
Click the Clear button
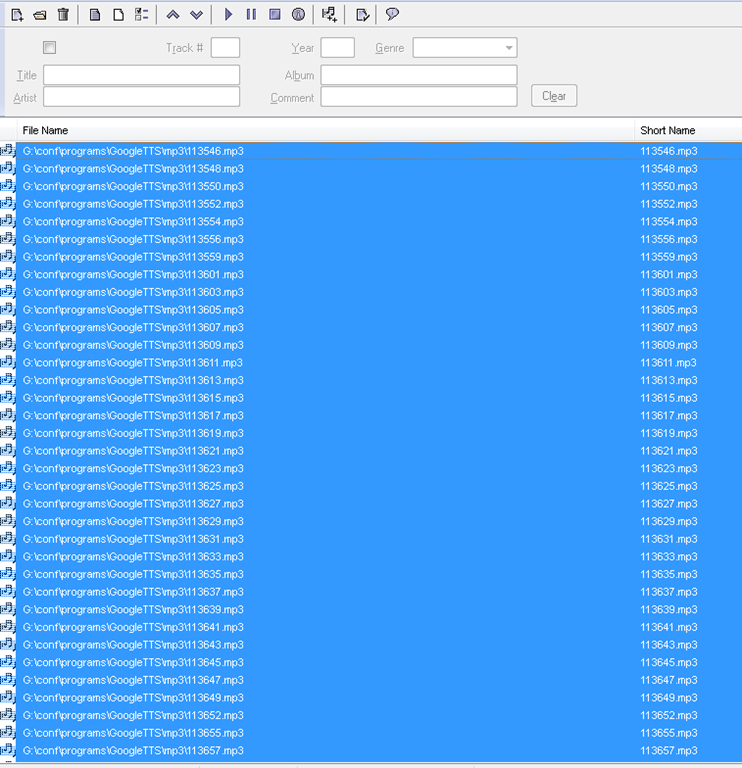pyautogui.click(x=554, y=96)
